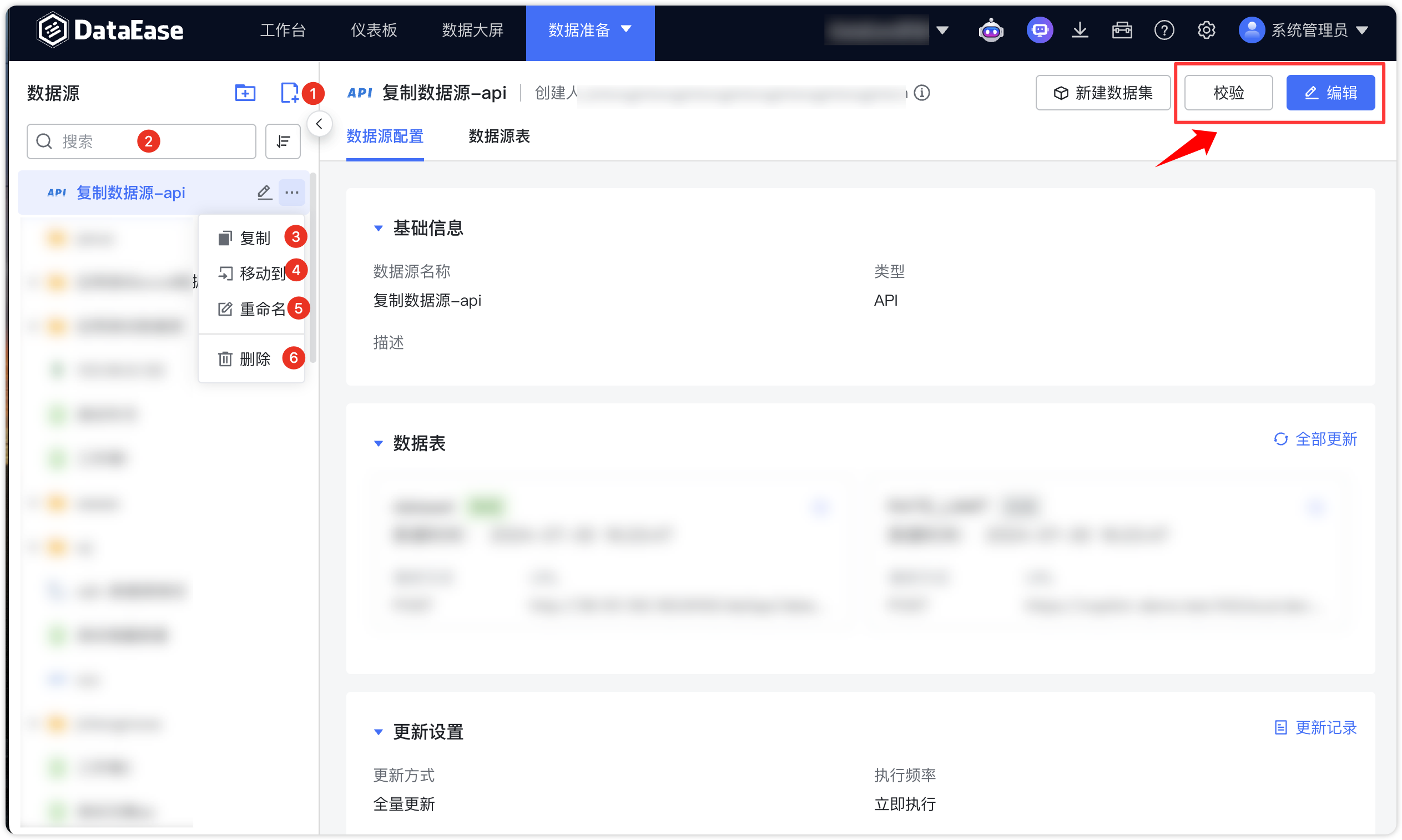Click the new datasource icon in sidebar
1402x840 pixels.
click(x=291, y=93)
